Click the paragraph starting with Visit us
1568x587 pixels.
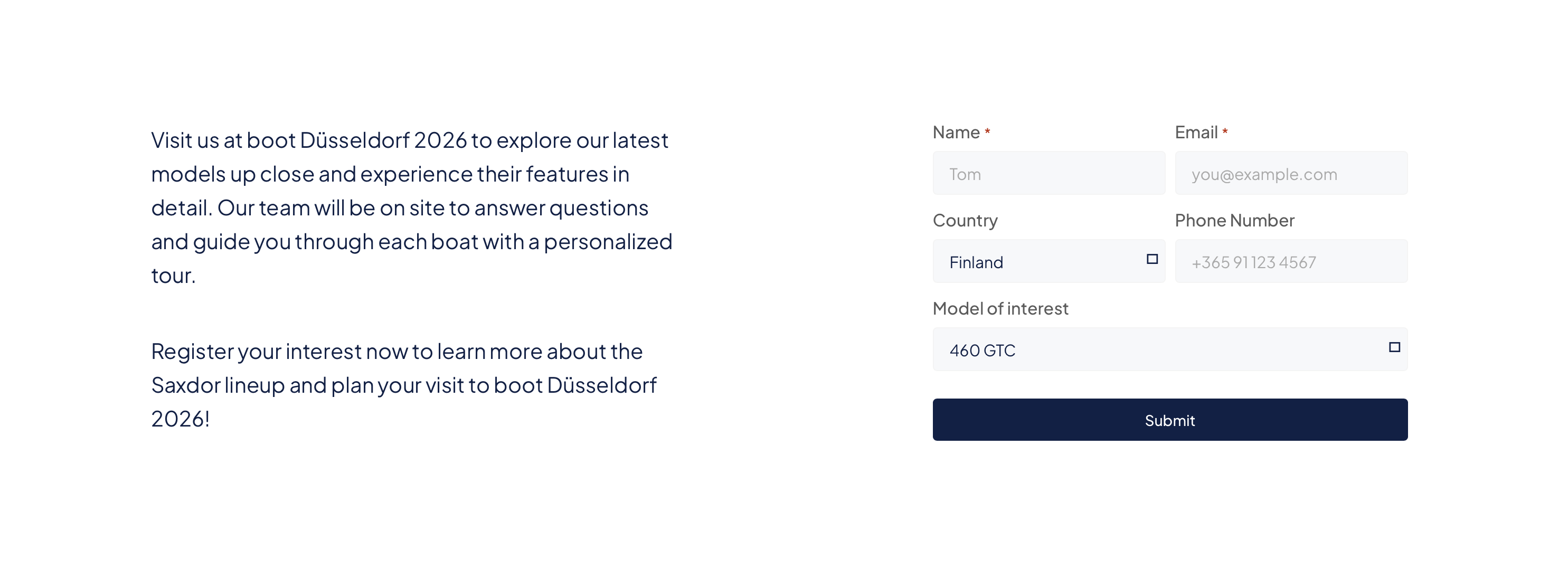point(411,207)
